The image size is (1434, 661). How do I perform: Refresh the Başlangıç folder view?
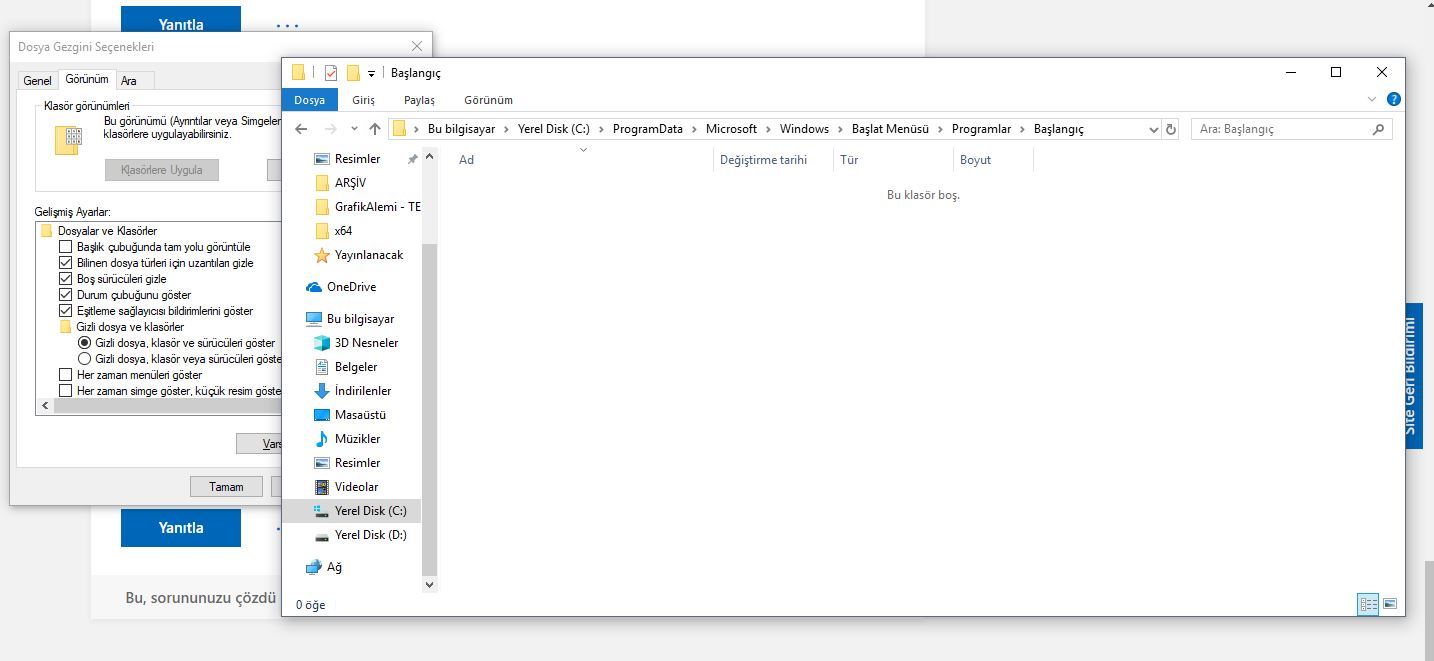pyautogui.click(x=1171, y=129)
